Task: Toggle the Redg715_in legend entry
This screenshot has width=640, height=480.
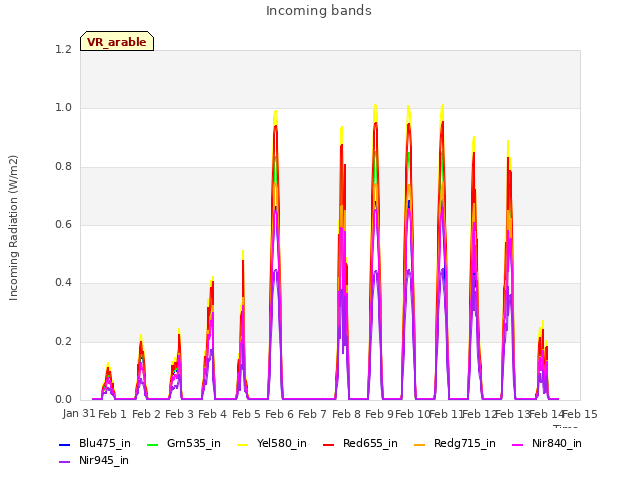Action: 455,444
